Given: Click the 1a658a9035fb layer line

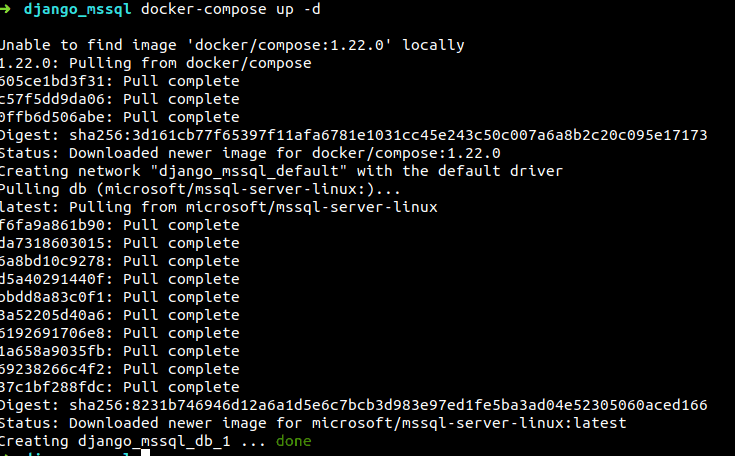Looking at the screenshot, I should click(120, 351).
